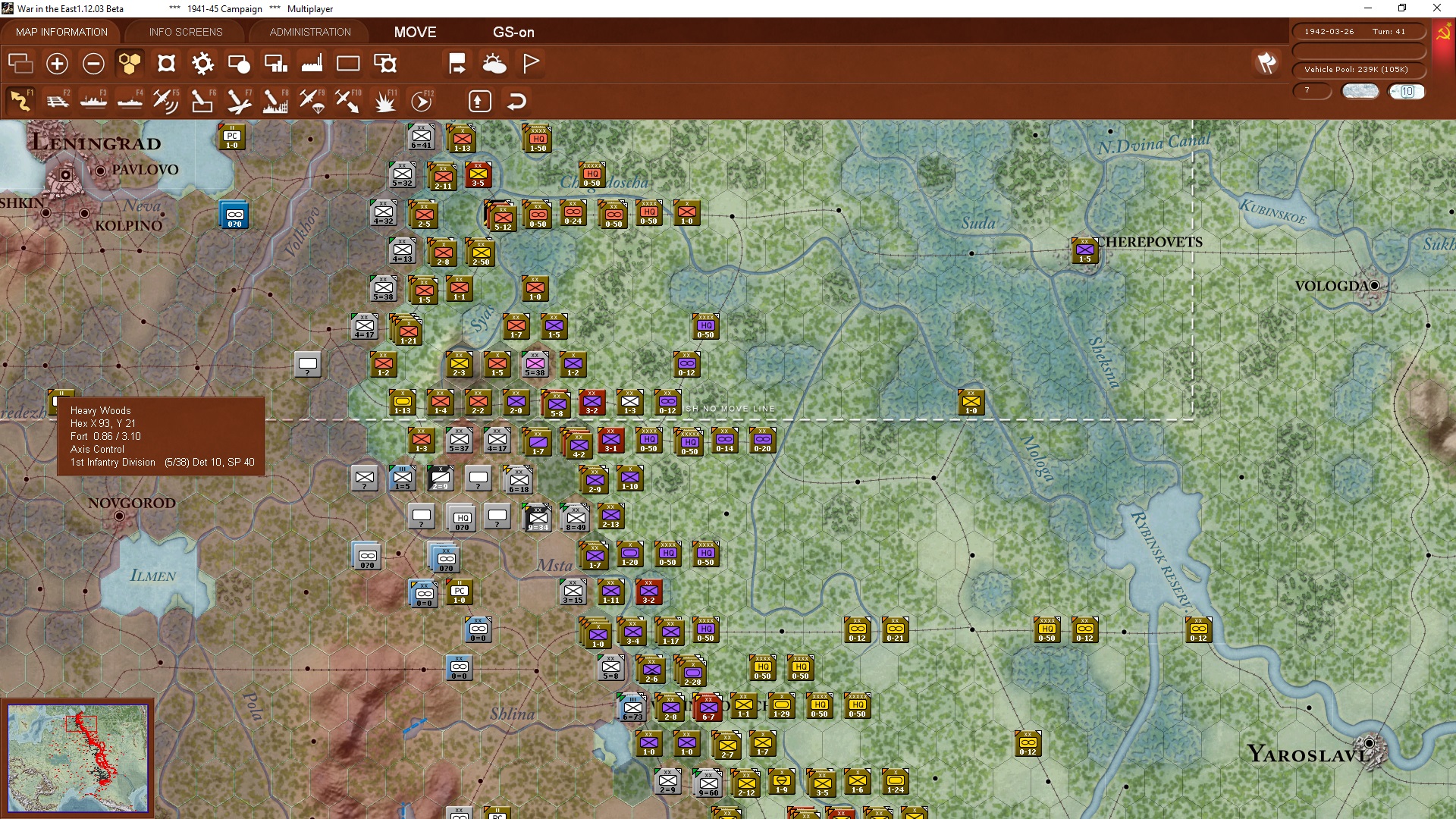
Task: Click the pennant flag toolbar icon
Action: click(531, 64)
